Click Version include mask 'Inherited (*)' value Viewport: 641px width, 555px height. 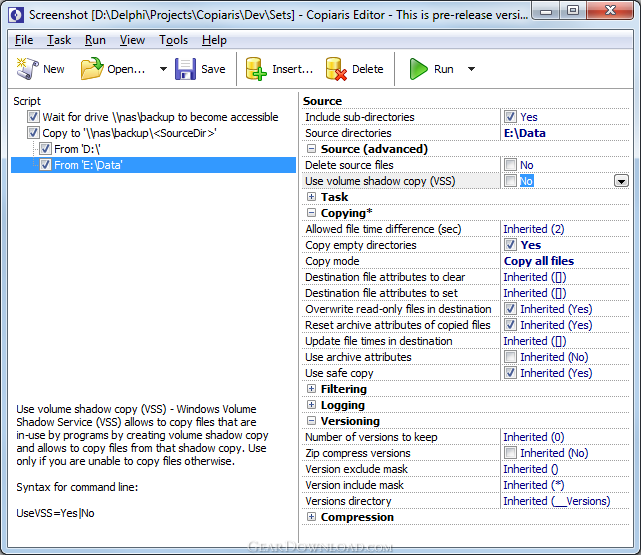533,485
